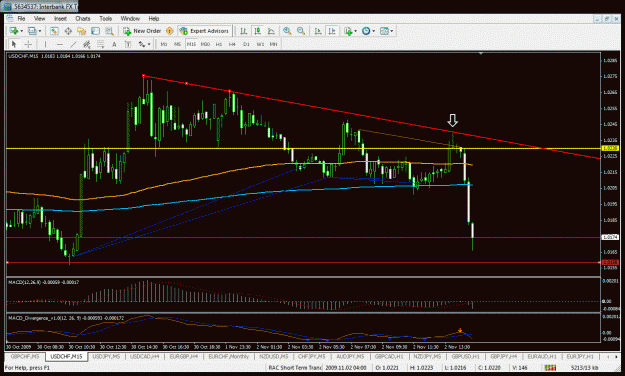The width and height of the screenshot is (625, 376).
Task: Switch timeframe to M5
Action: click(177, 44)
